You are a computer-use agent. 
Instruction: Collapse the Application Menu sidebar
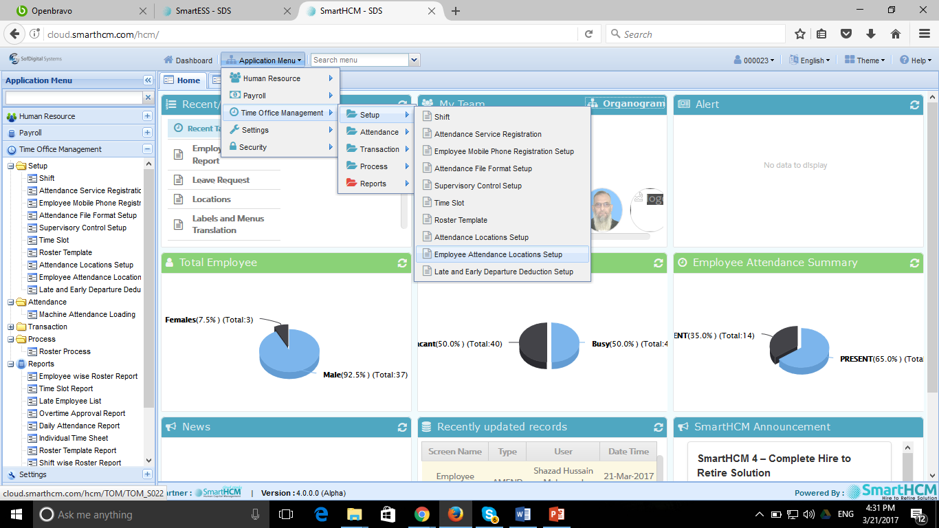148,80
